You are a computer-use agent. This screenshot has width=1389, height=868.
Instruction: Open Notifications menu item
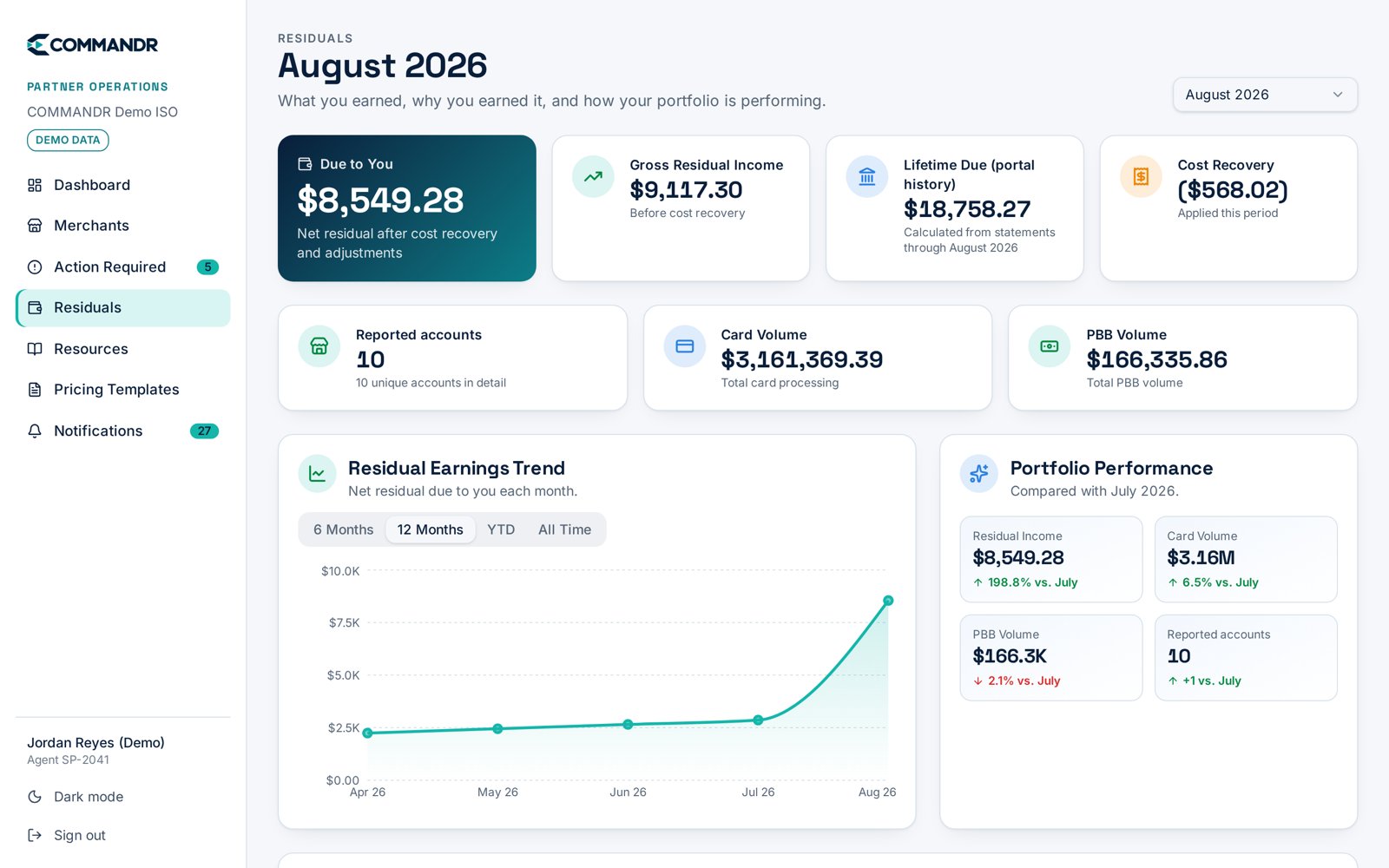click(122, 431)
